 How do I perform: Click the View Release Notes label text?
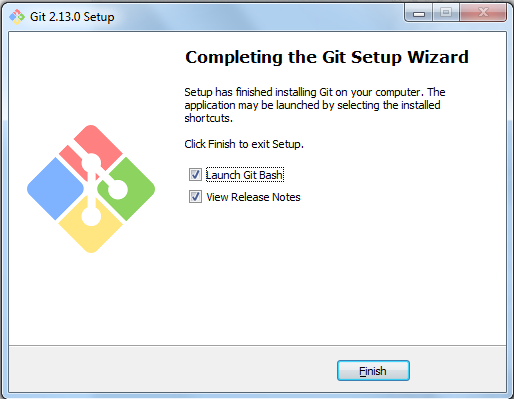click(253, 197)
